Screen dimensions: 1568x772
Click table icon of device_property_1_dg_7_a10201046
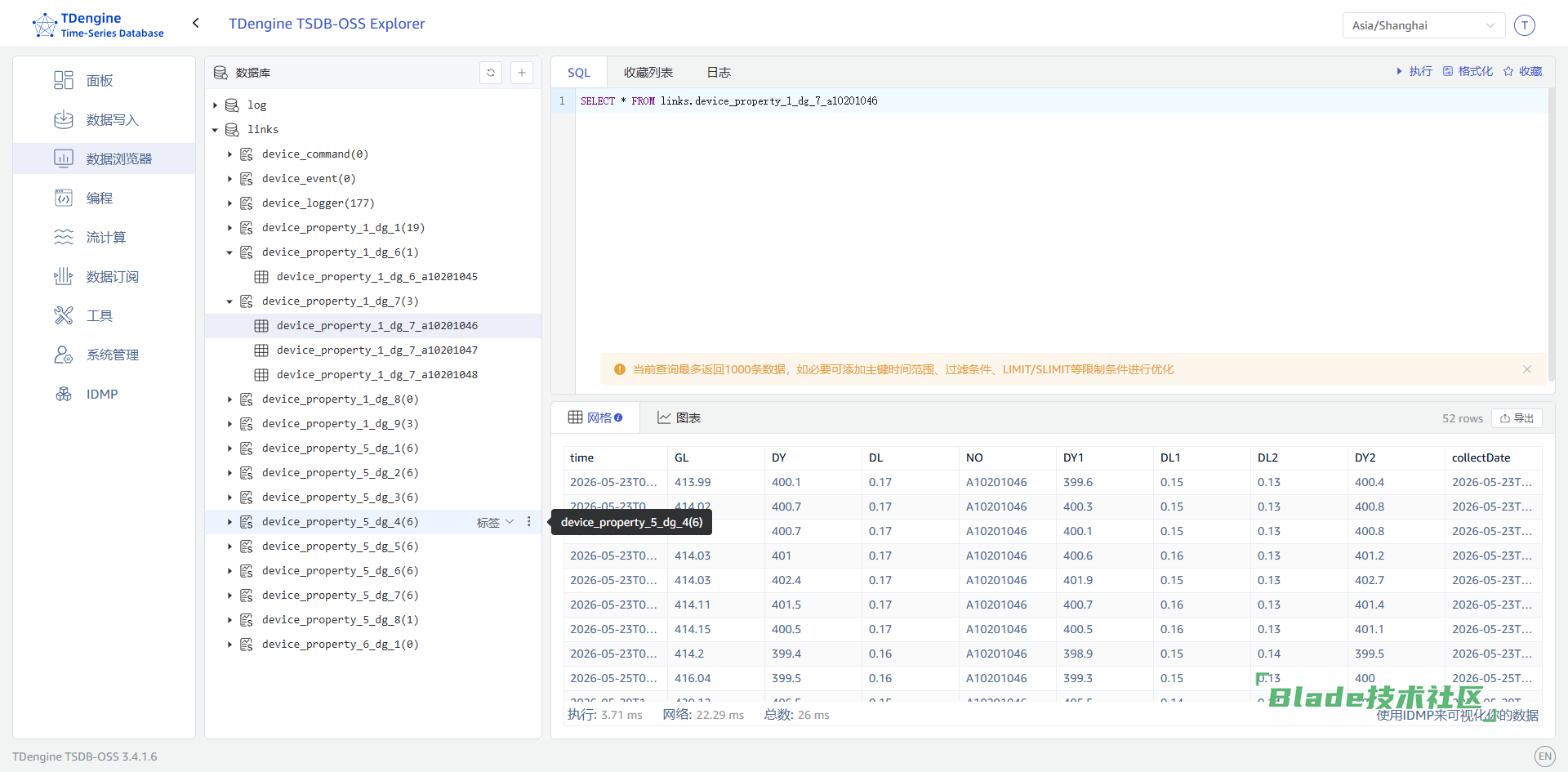pos(261,326)
